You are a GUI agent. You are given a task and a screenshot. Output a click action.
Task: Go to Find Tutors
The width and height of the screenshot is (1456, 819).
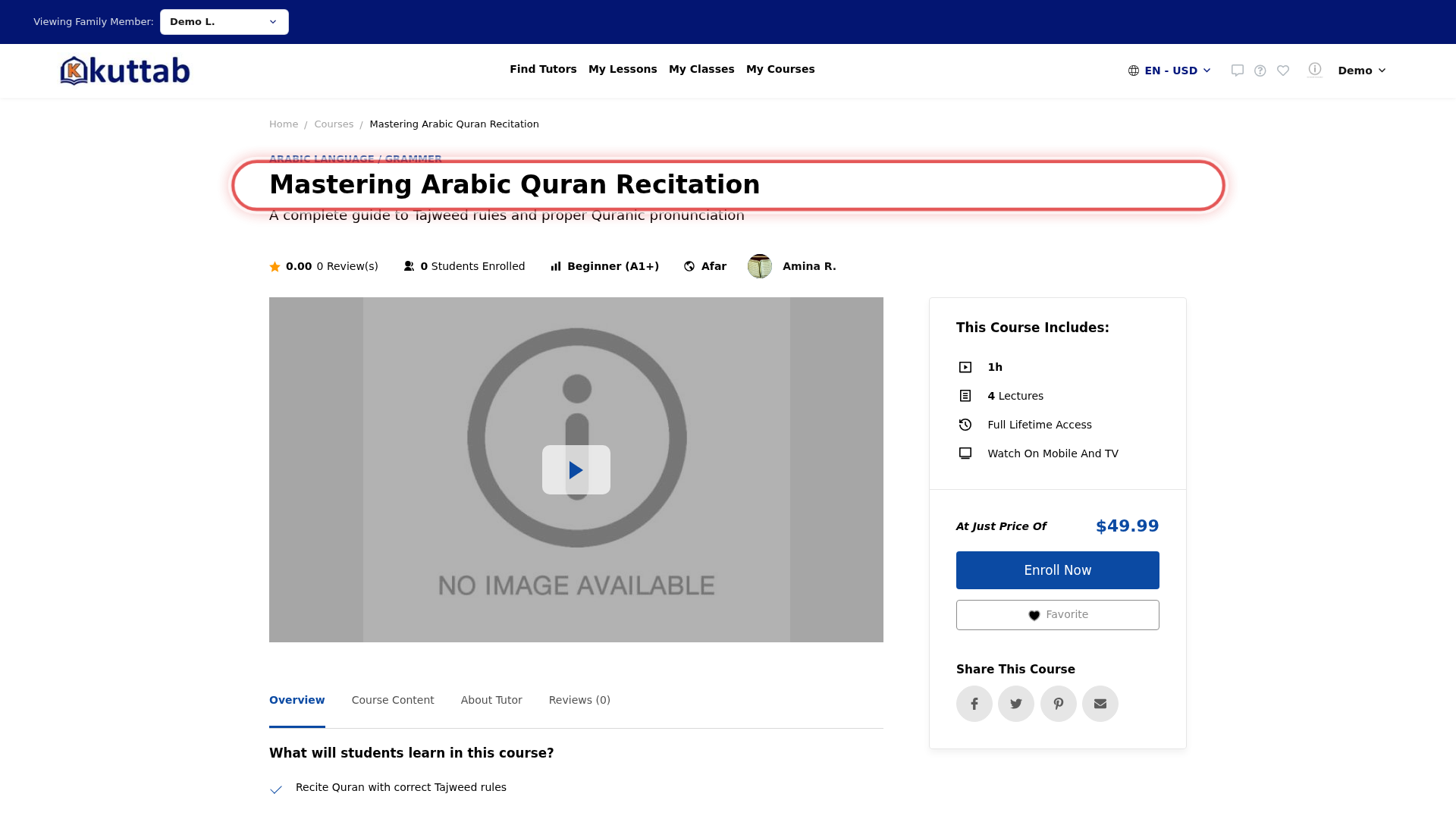pyautogui.click(x=543, y=69)
